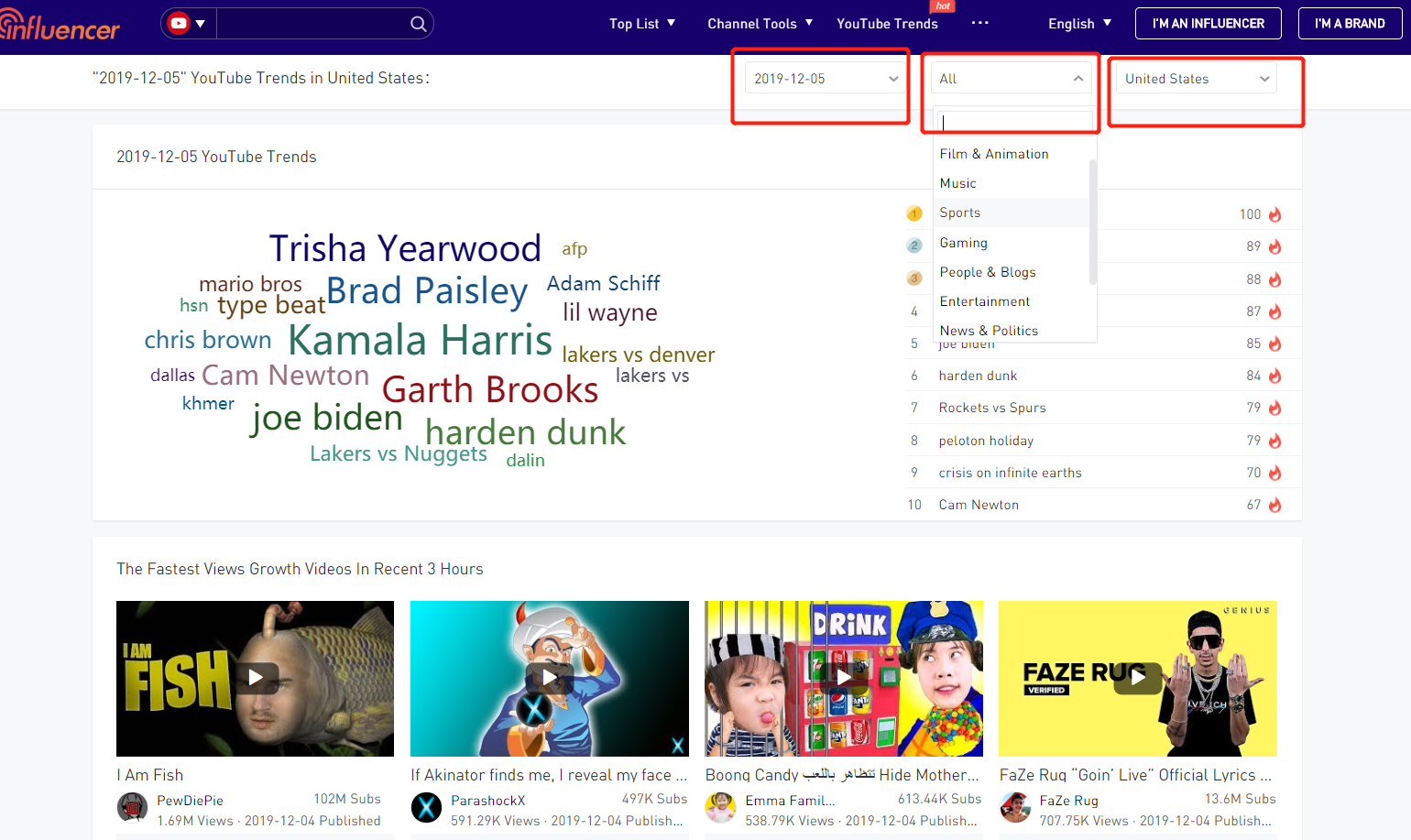The image size is (1411, 840).
Task: Click rank 1 gold medal icon
Action: (x=914, y=213)
